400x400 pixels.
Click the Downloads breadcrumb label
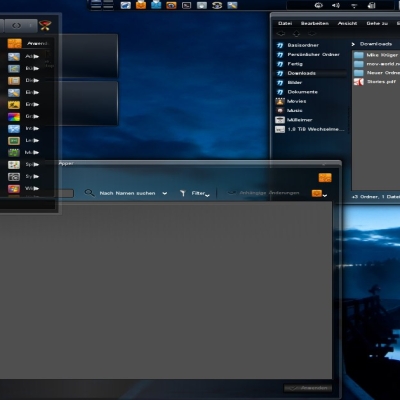click(376, 44)
